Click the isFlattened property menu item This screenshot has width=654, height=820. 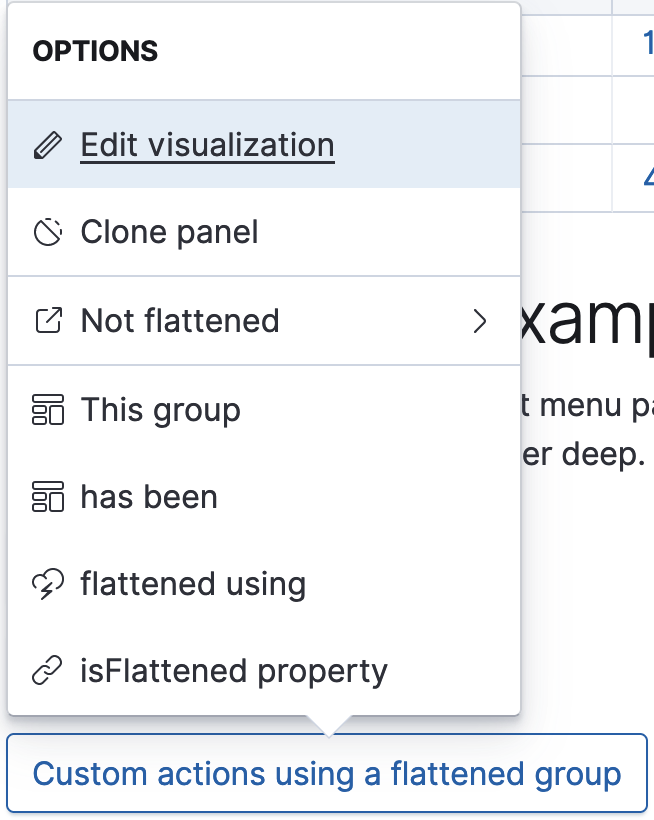(234, 671)
